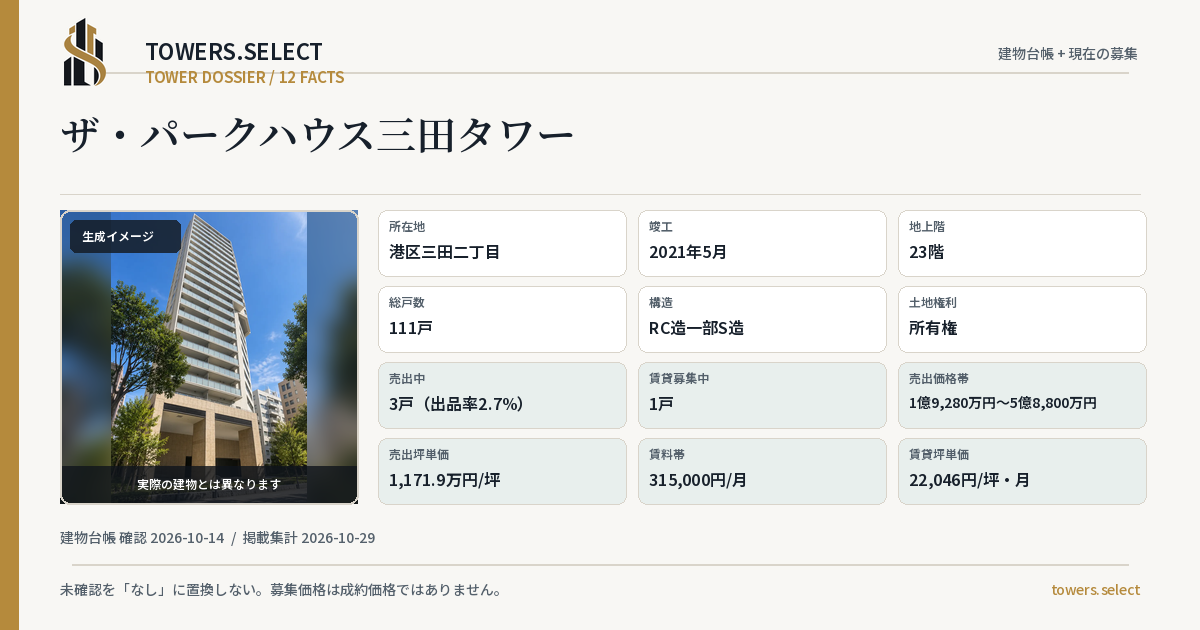Select the 賃料帯 card 315,000円/月
This screenshot has width=1200, height=630.
tap(762, 471)
